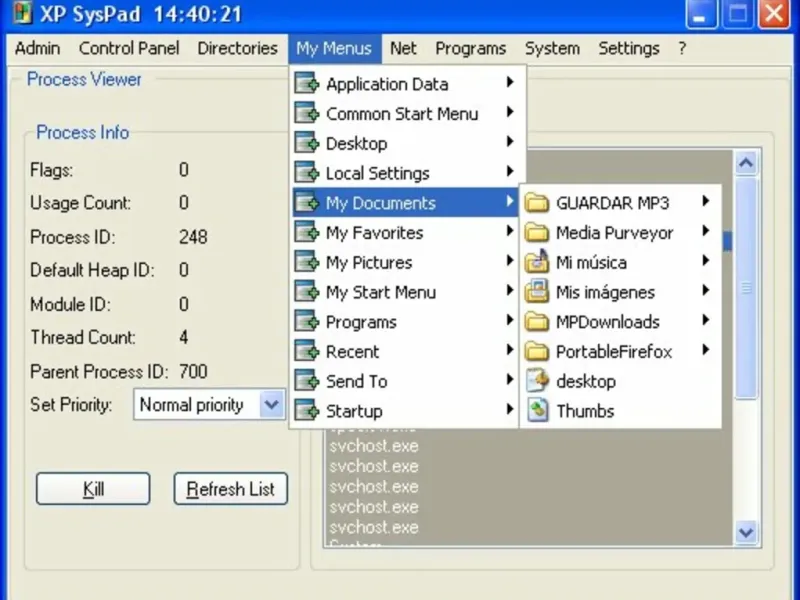
Task: Expand the Mi música submenu arrow
Action: pos(705,261)
